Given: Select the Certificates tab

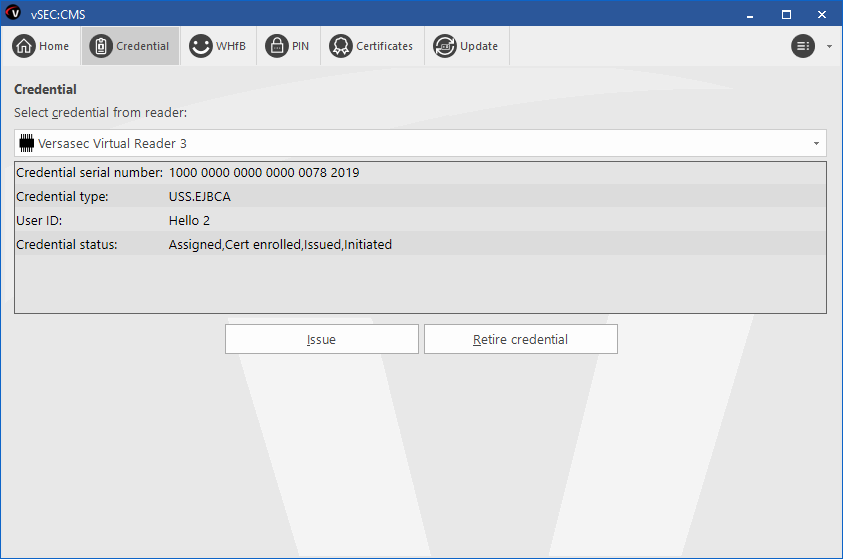Looking at the screenshot, I should 372,46.
